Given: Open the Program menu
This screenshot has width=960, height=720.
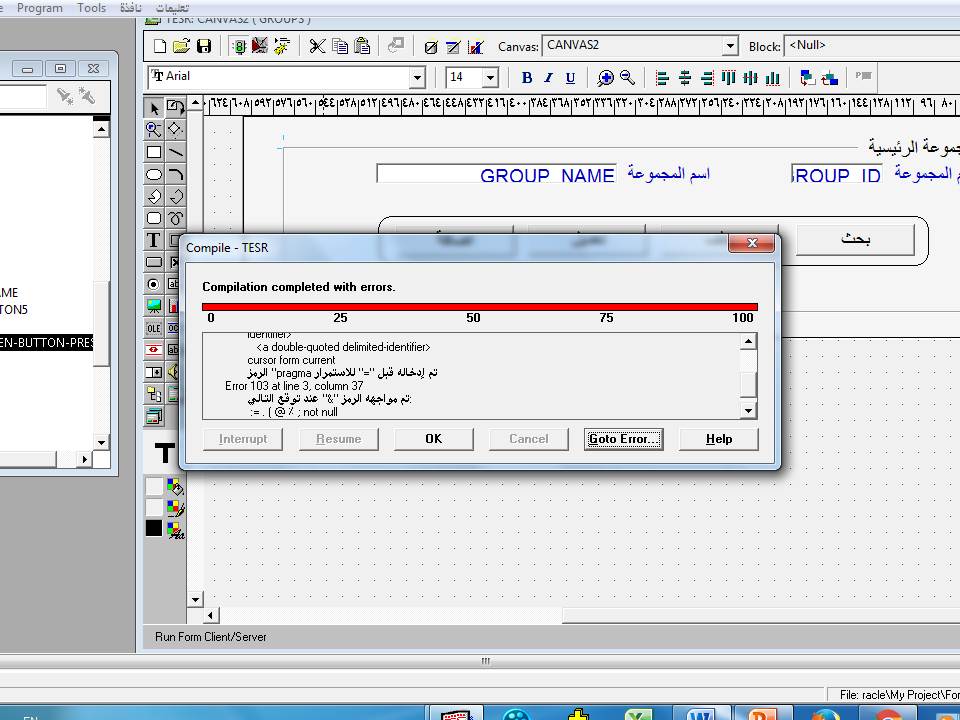Looking at the screenshot, I should (40, 8).
